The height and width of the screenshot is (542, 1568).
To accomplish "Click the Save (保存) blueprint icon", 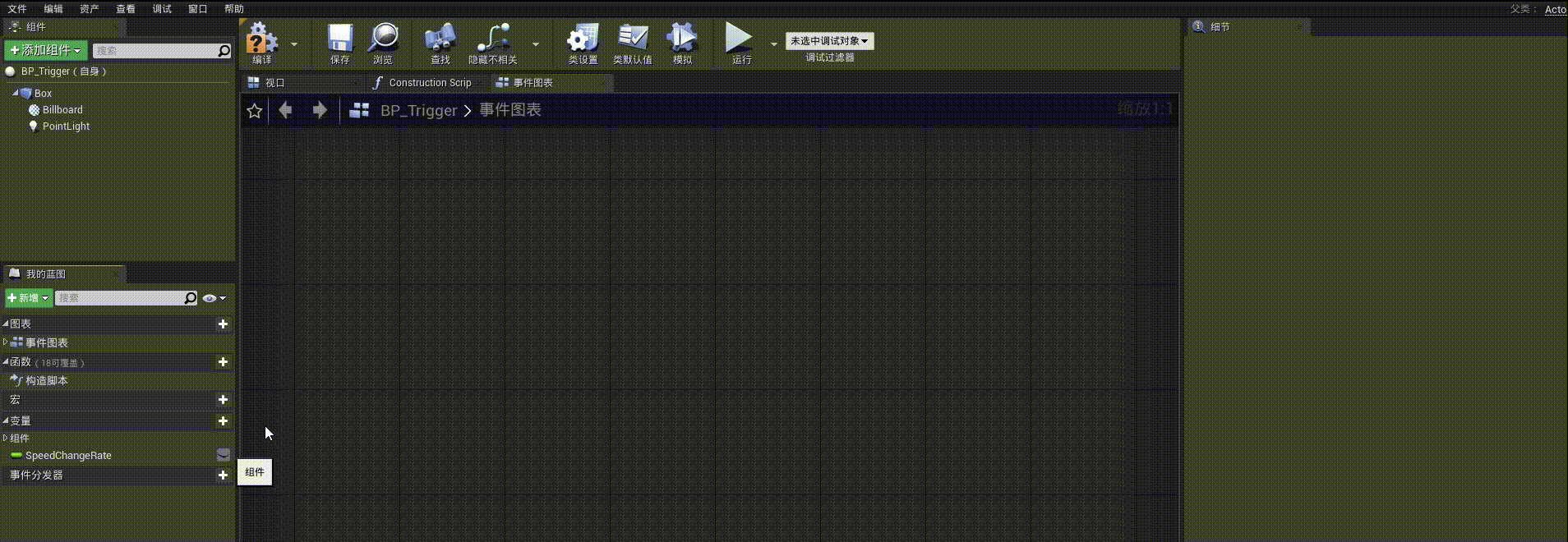I will (x=339, y=40).
